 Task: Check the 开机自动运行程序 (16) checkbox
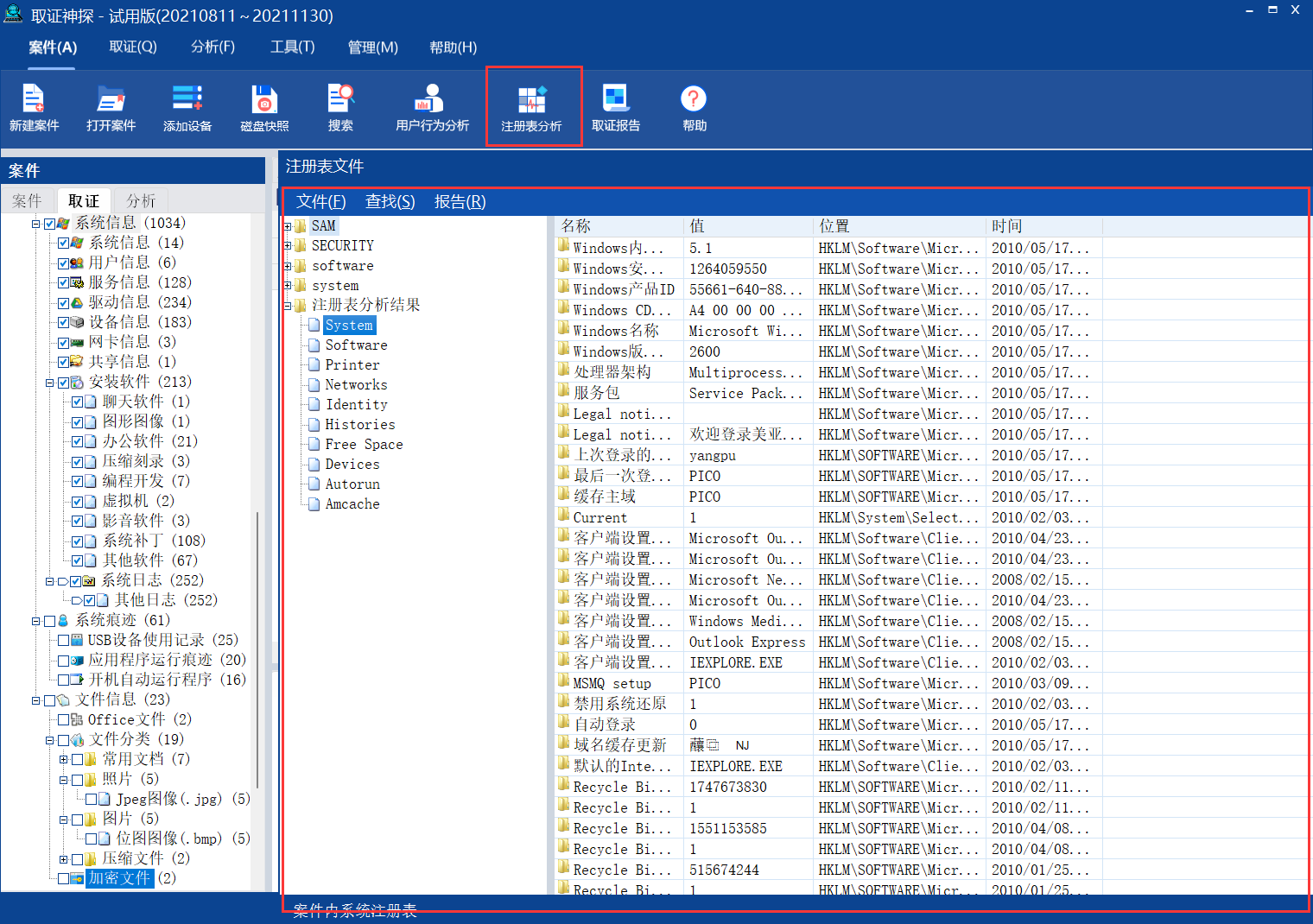coord(63,680)
